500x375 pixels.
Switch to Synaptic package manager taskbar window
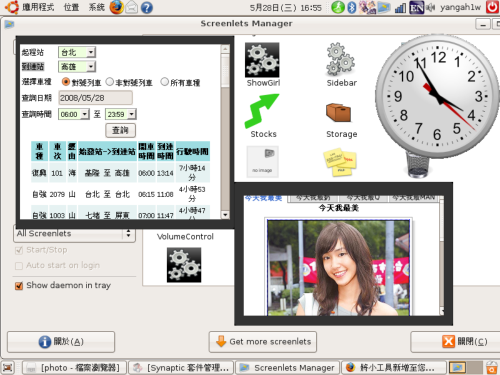coord(182,367)
